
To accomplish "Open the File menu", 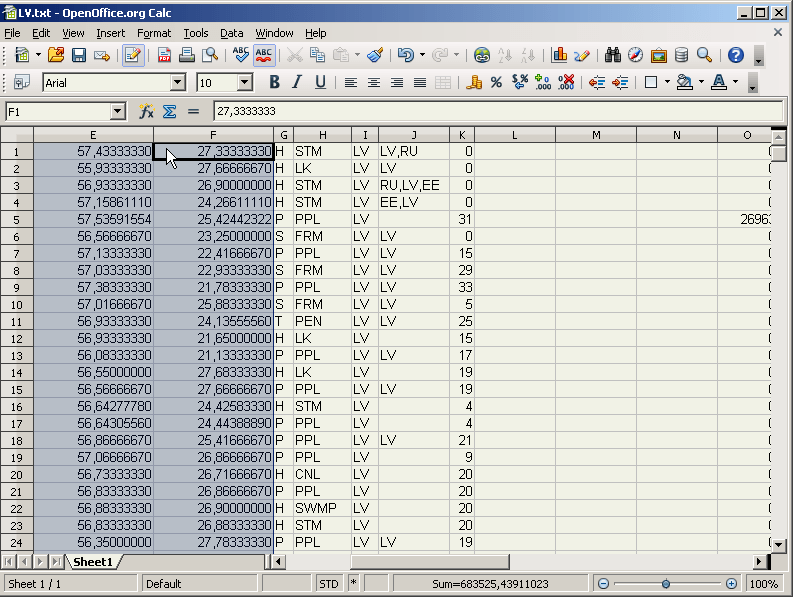I will pyautogui.click(x=12, y=33).
